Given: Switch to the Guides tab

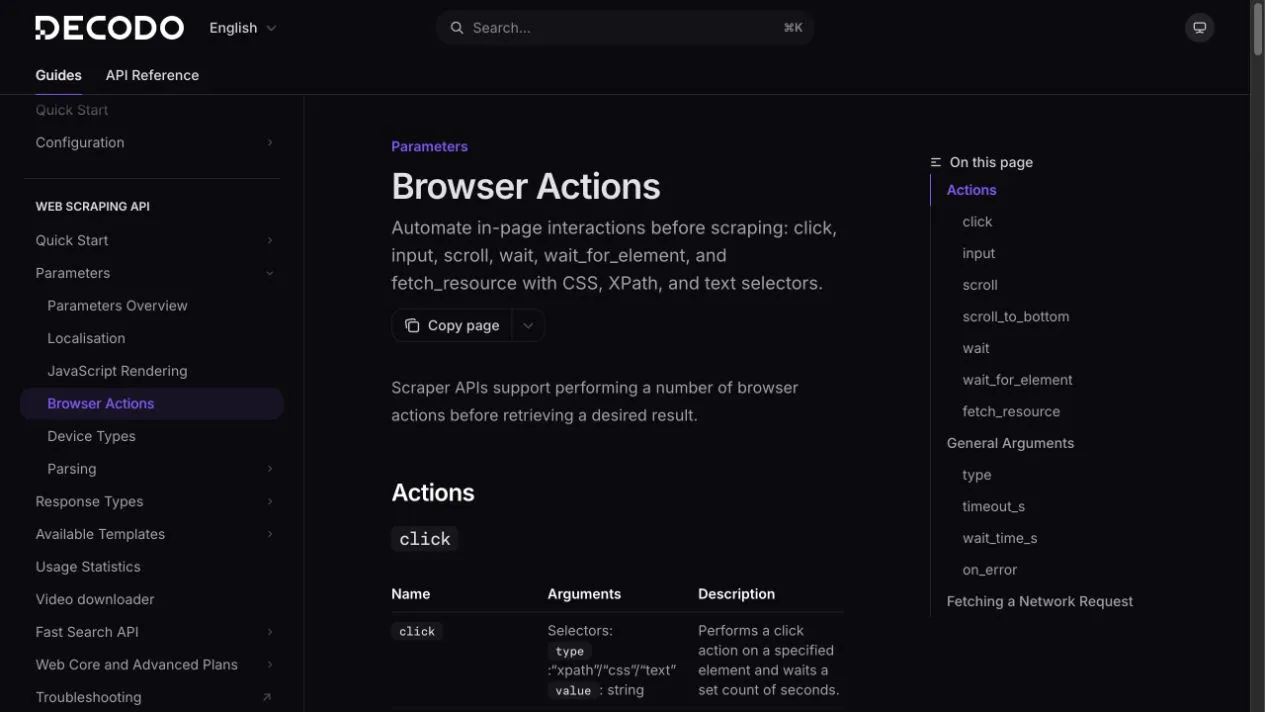Looking at the screenshot, I should [x=58, y=75].
